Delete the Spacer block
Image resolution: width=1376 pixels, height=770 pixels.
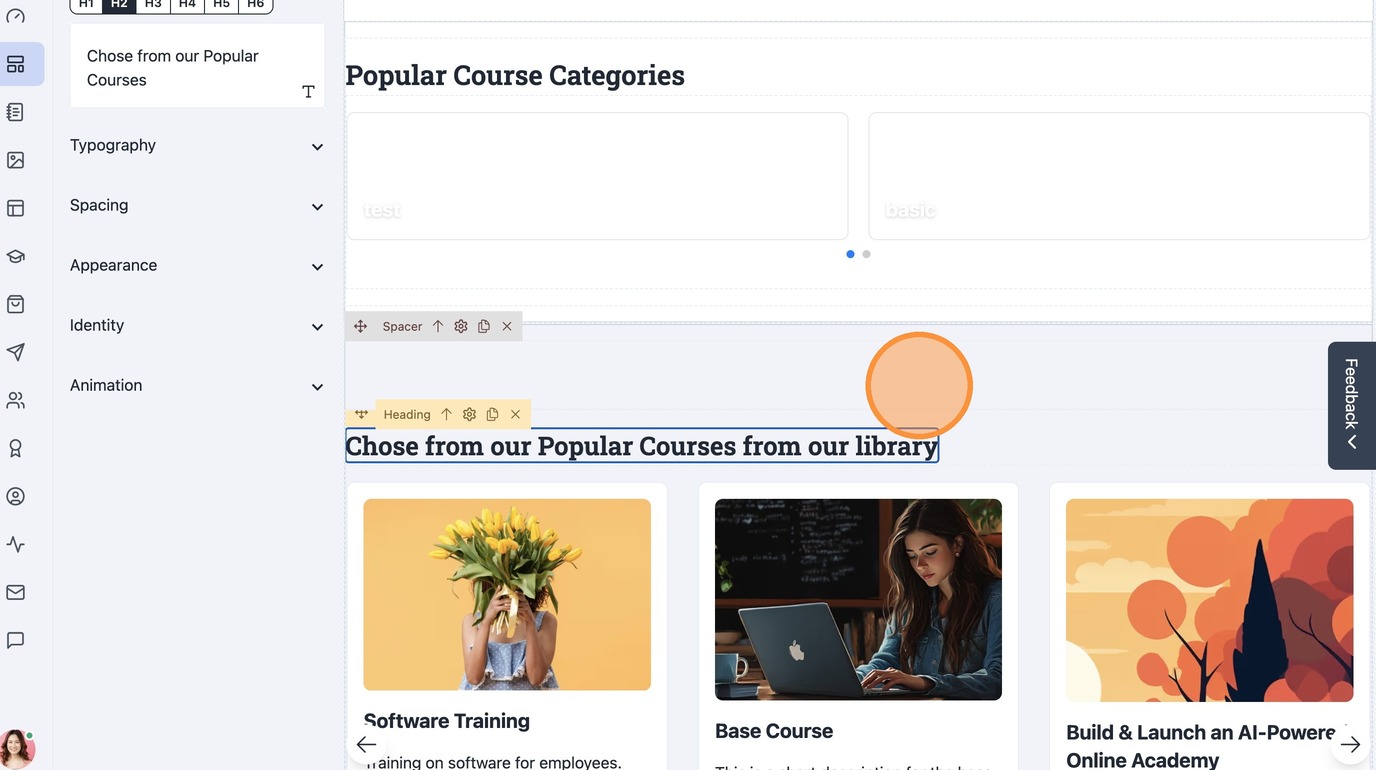tap(507, 327)
